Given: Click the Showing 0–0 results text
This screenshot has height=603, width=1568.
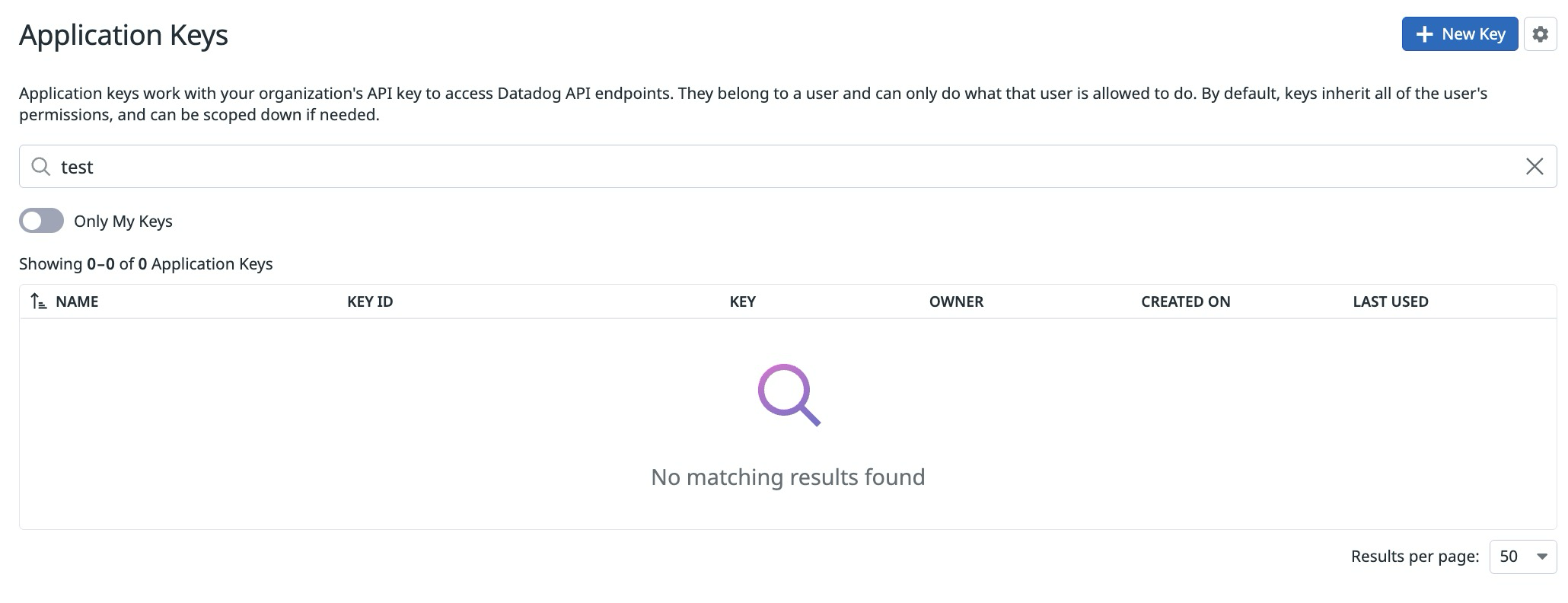Looking at the screenshot, I should (x=146, y=263).
